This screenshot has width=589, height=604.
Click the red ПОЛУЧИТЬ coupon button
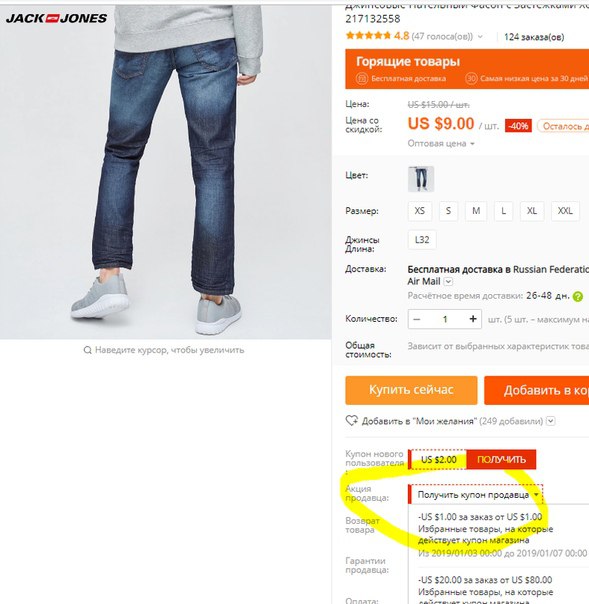click(x=501, y=460)
